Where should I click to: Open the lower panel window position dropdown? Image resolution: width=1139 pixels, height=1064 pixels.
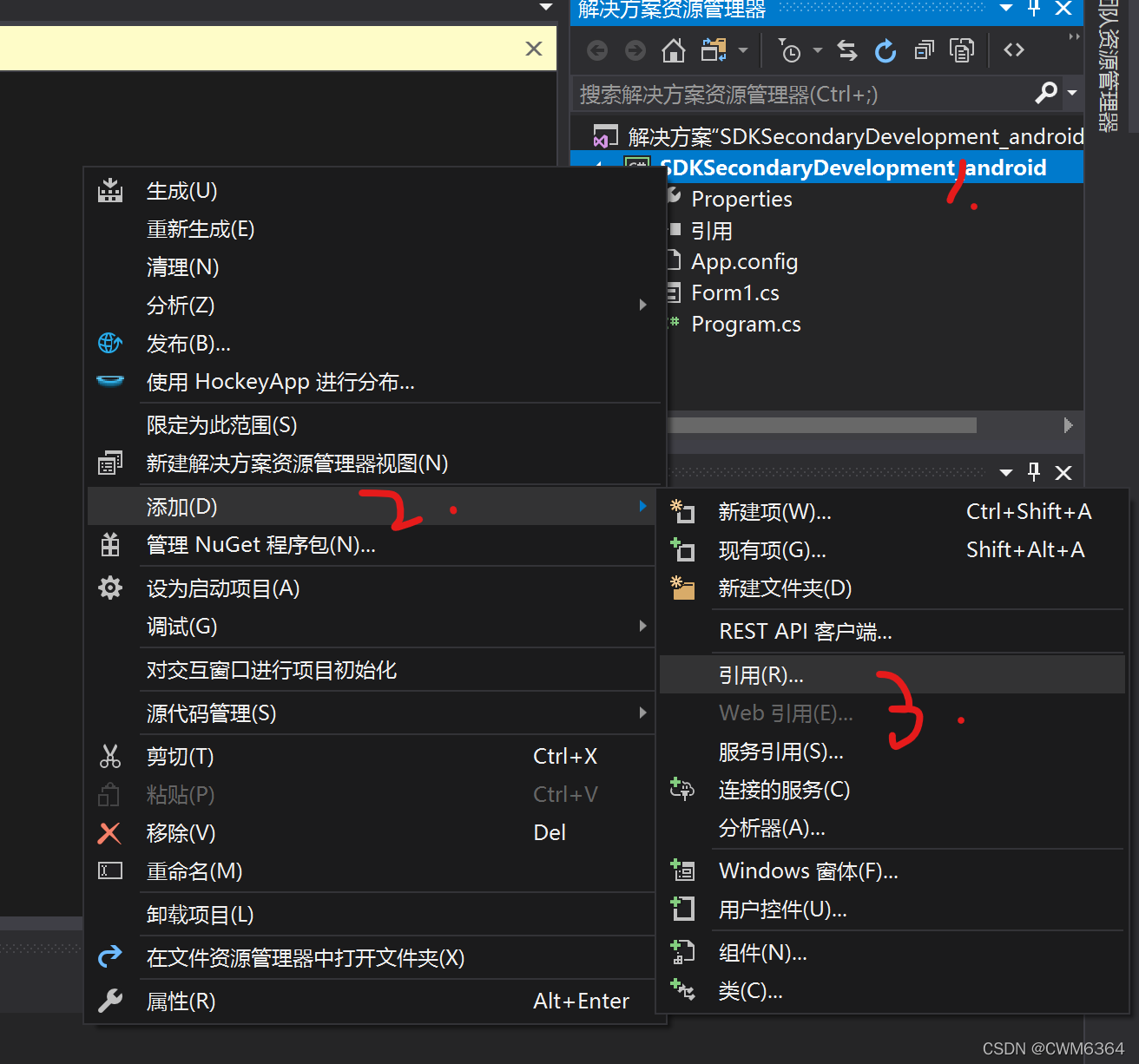pyautogui.click(x=1006, y=473)
